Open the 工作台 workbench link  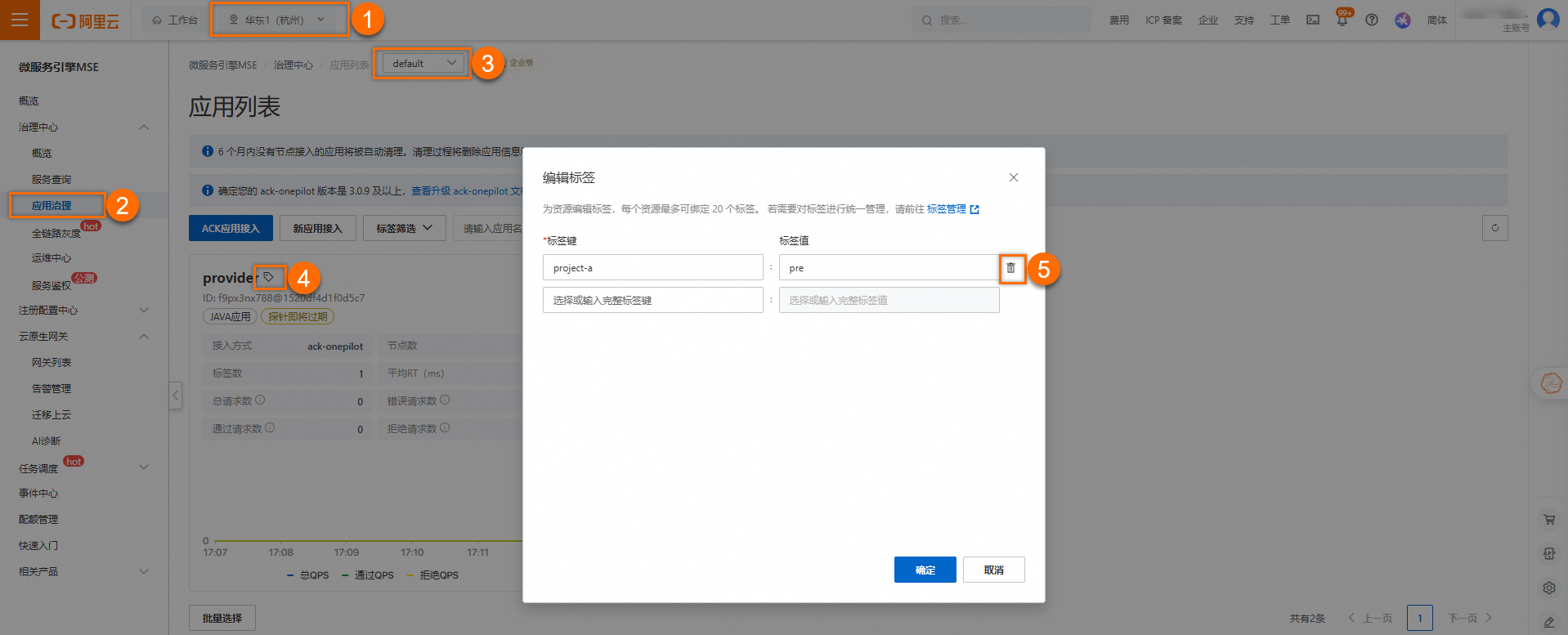point(175,20)
